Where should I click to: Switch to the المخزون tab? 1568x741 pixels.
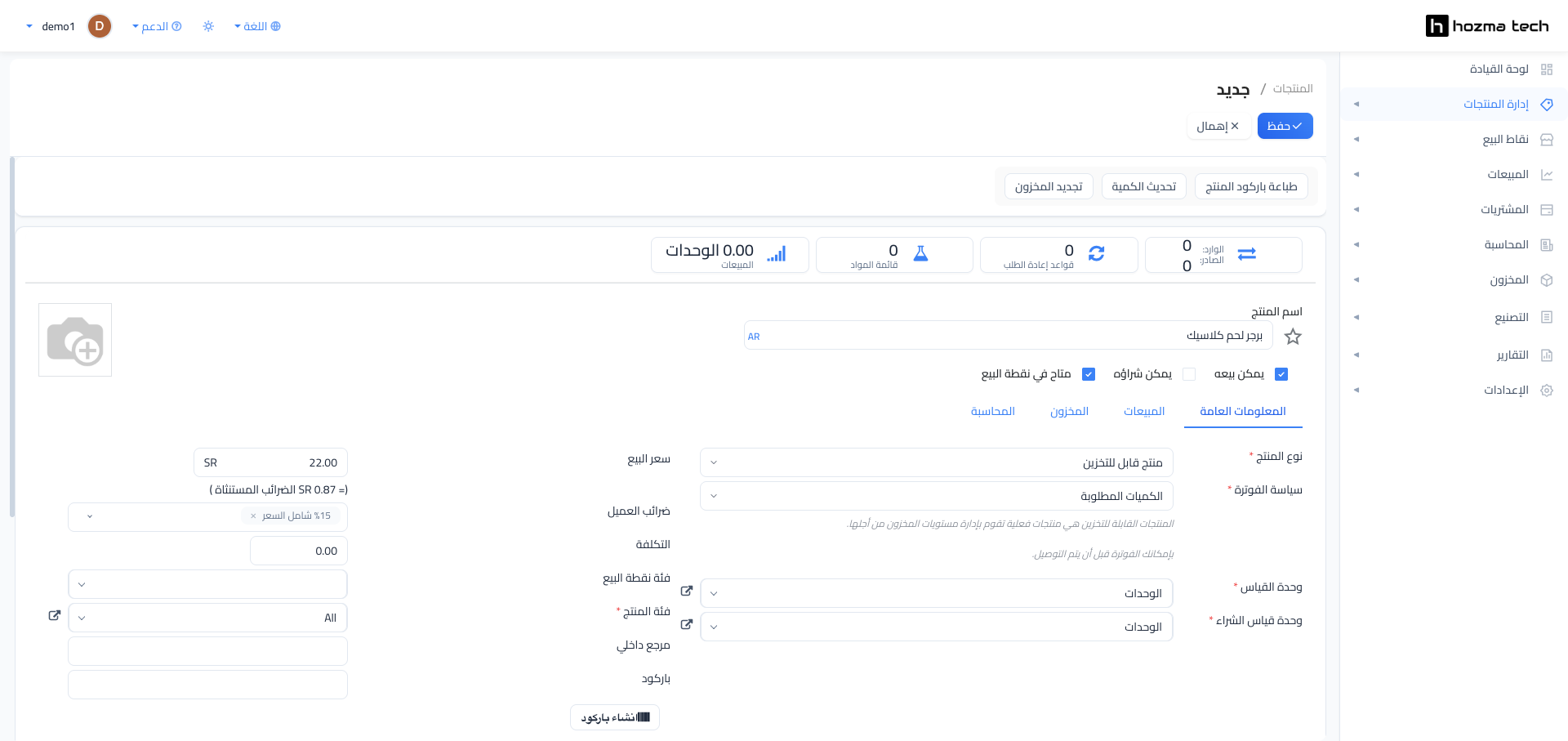tap(1069, 411)
